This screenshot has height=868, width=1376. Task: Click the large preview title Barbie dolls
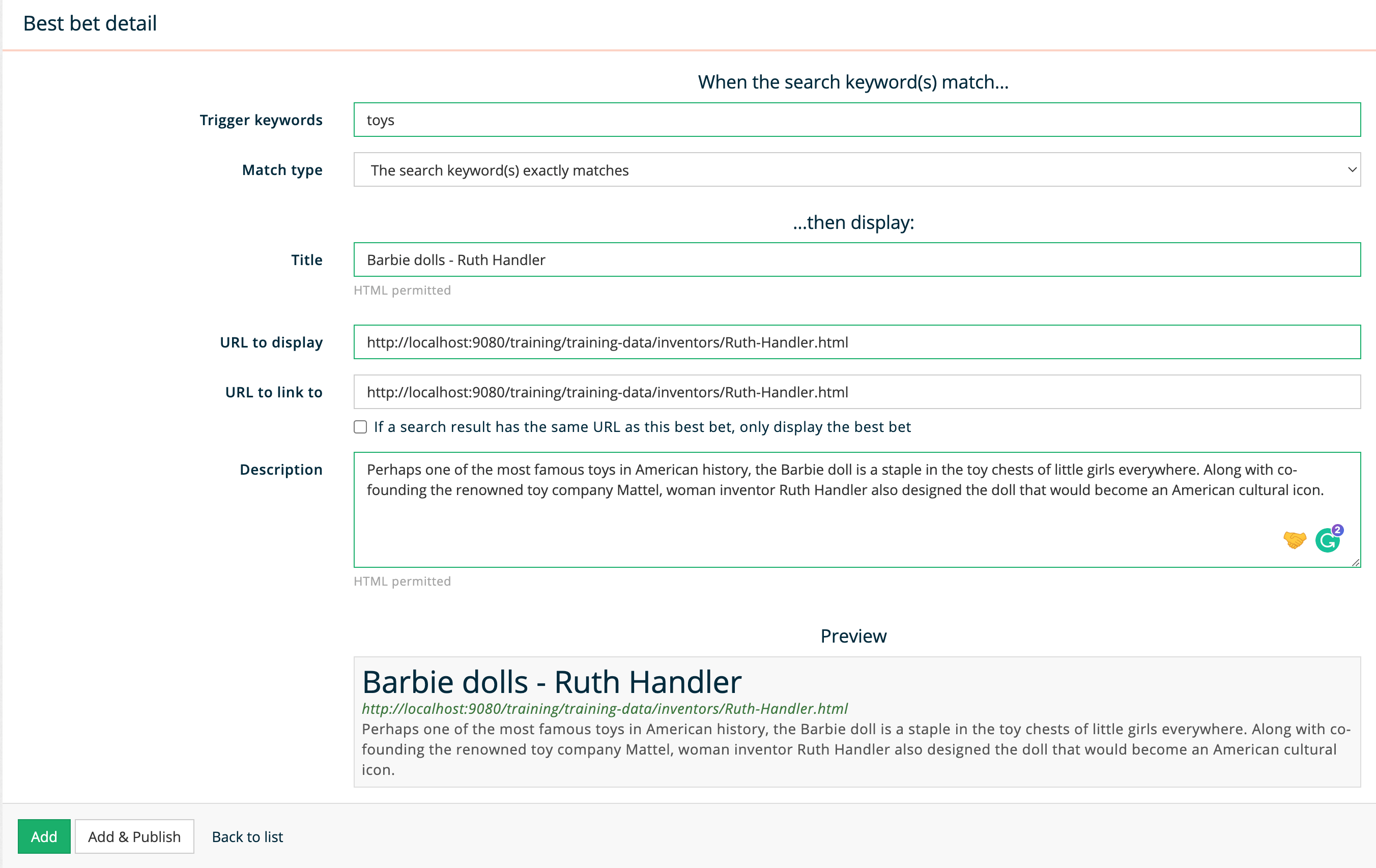(552, 682)
